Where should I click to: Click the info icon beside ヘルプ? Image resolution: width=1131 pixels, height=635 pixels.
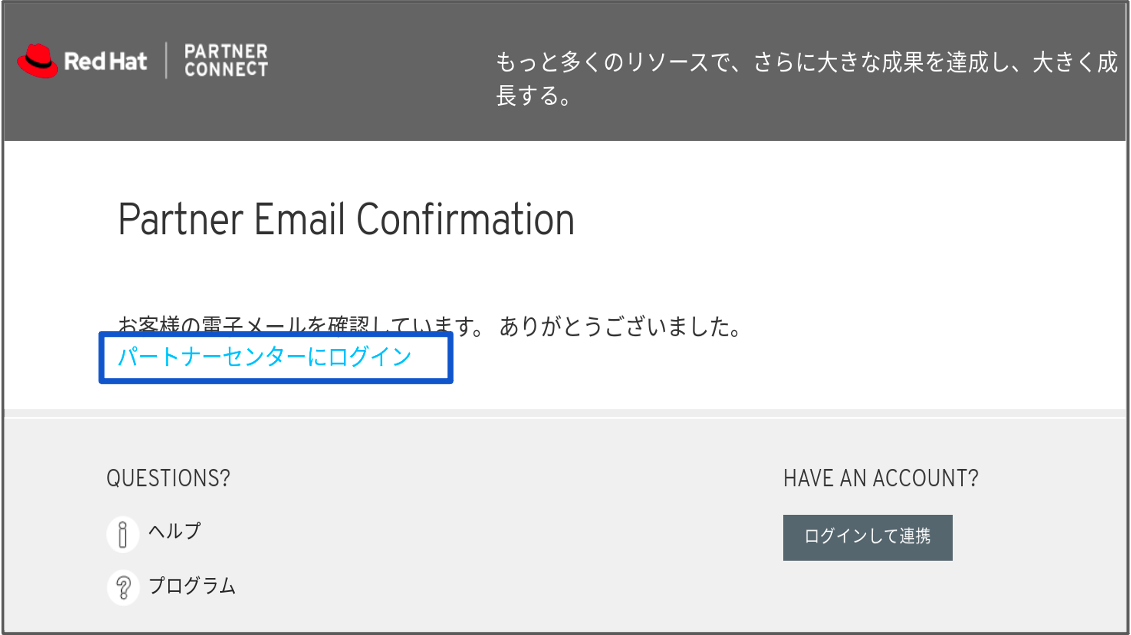point(123,535)
